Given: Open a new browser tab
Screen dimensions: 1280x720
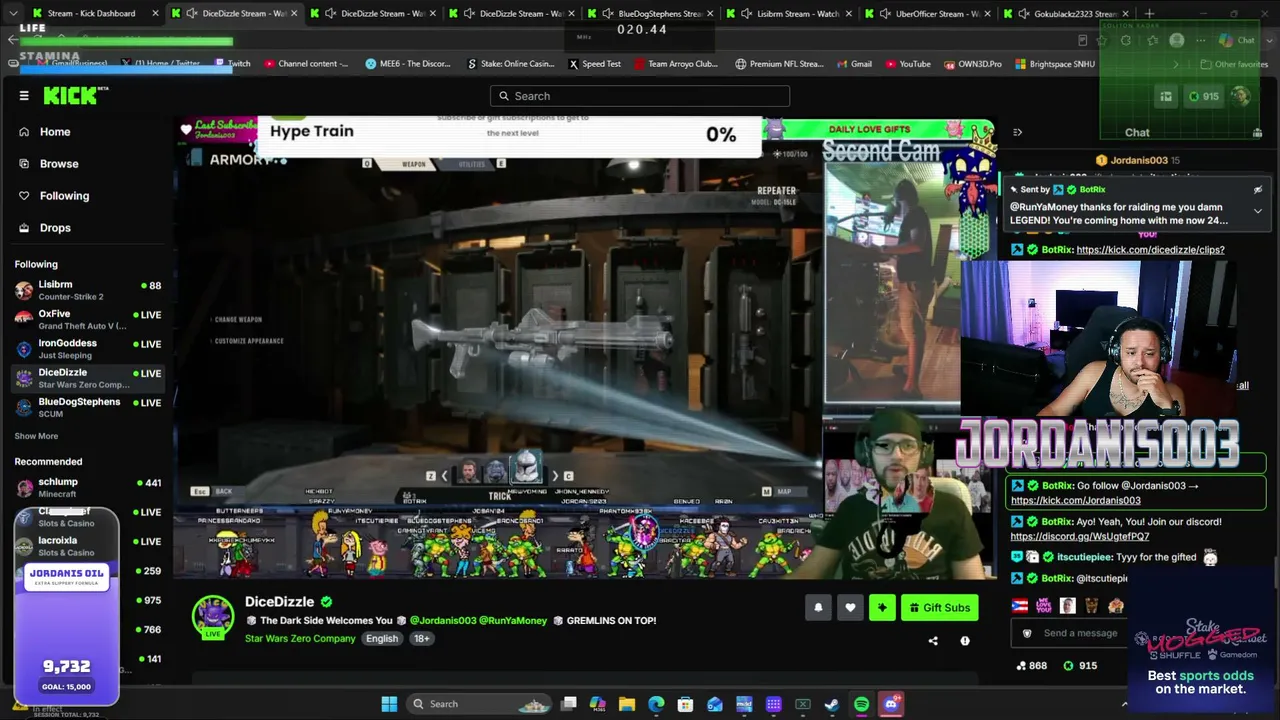Looking at the screenshot, I should coord(1150,13).
